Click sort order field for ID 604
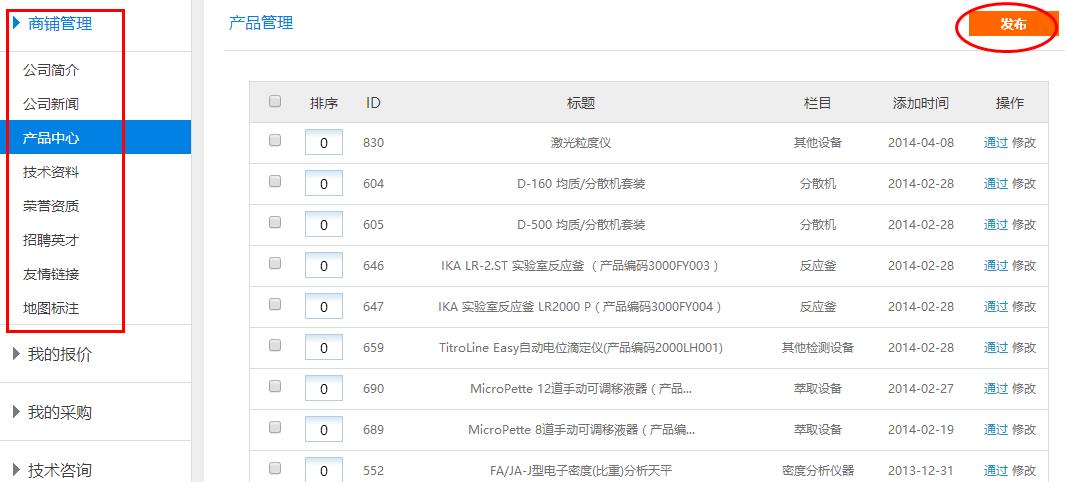1065x482 pixels. pyautogui.click(x=324, y=183)
